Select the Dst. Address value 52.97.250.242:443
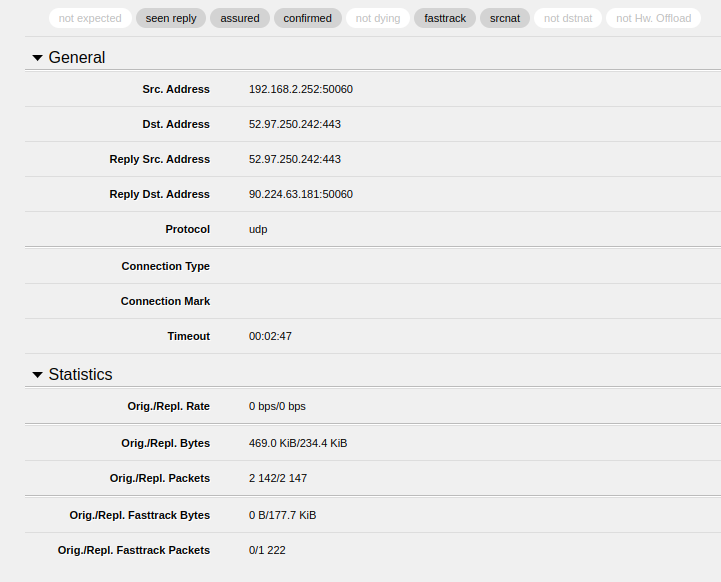Screen dimensions: 721x582 tap(295, 124)
